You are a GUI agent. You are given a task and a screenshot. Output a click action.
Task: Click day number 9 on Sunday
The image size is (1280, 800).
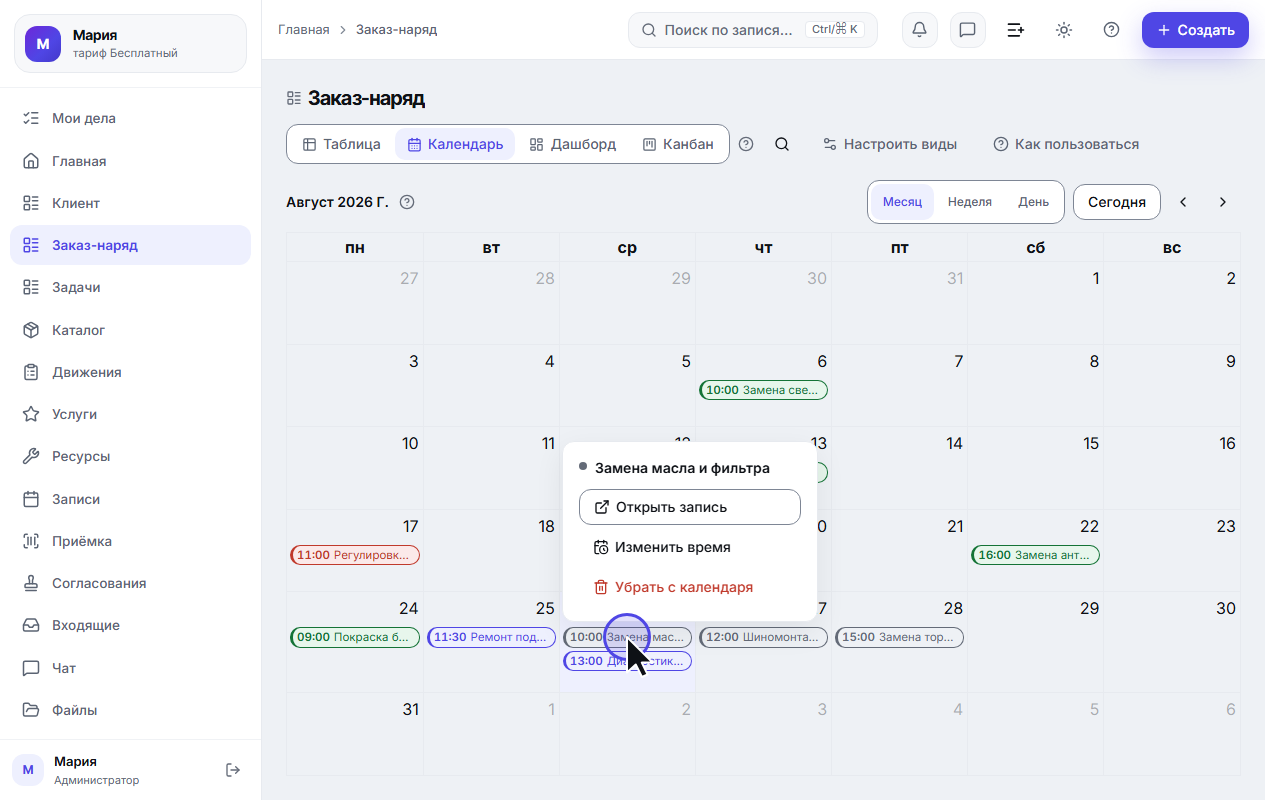pyautogui.click(x=1231, y=361)
